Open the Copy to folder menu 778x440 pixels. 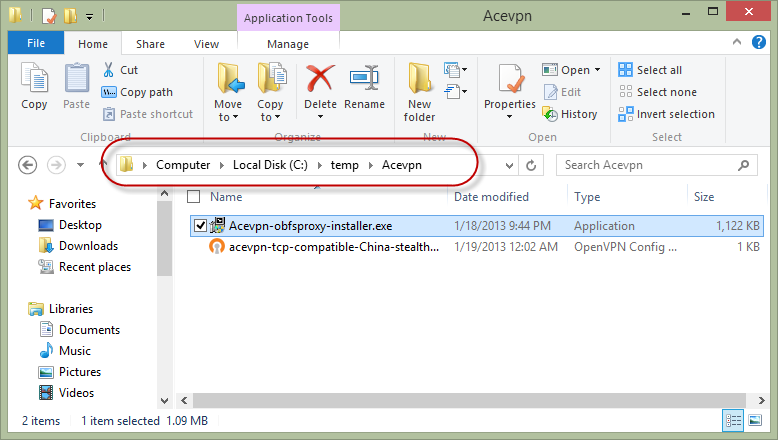[270, 92]
